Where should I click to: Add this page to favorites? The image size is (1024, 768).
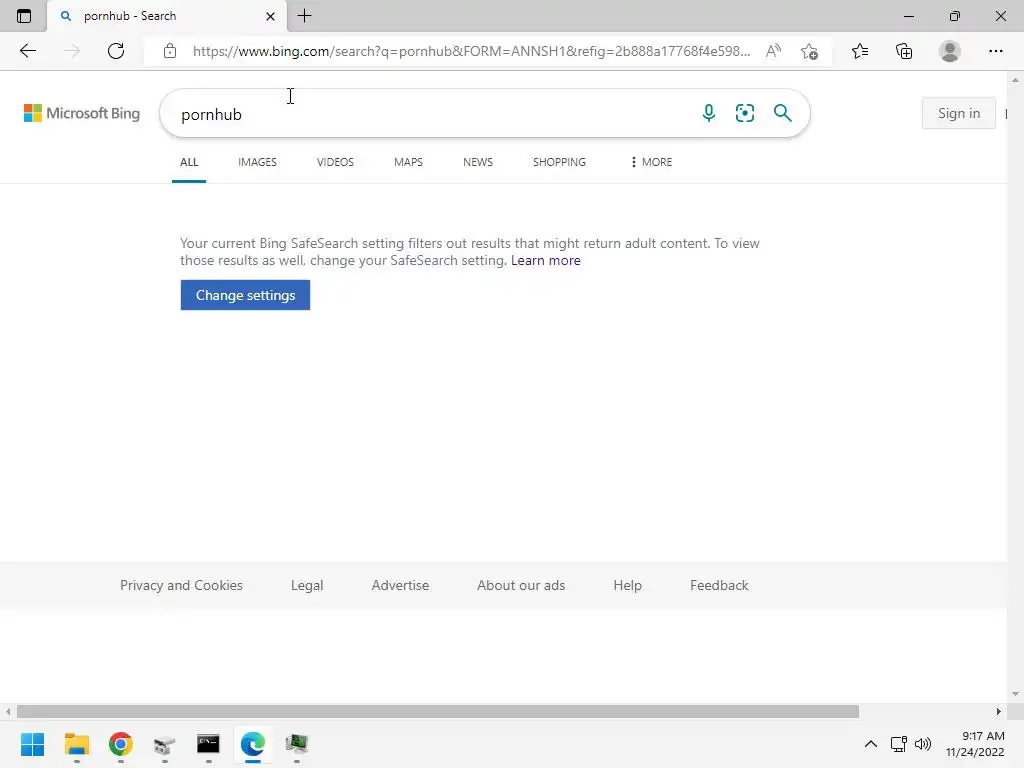(809, 51)
